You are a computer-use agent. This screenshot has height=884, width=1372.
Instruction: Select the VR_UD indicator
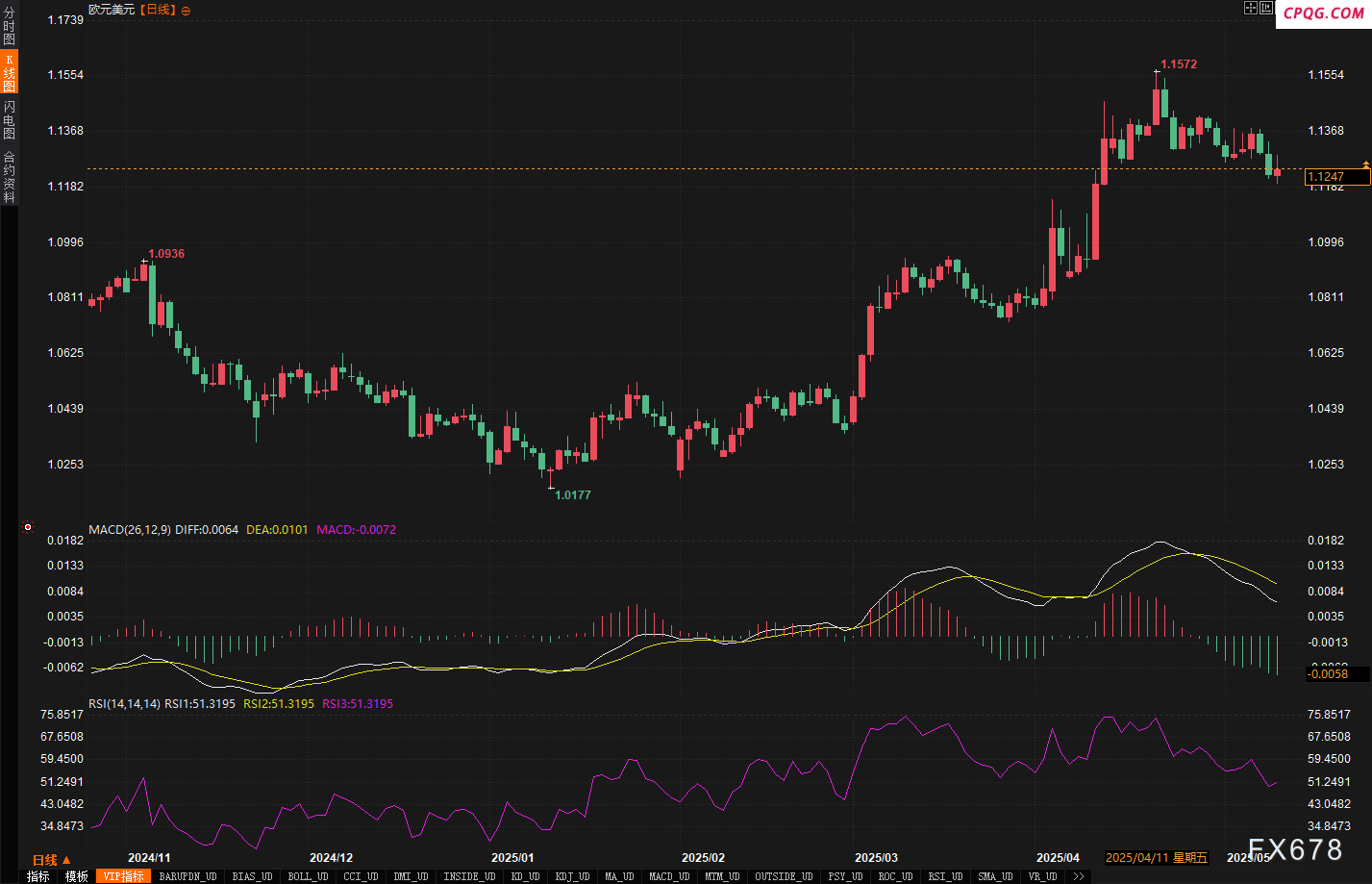pyautogui.click(x=1042, y=876)
